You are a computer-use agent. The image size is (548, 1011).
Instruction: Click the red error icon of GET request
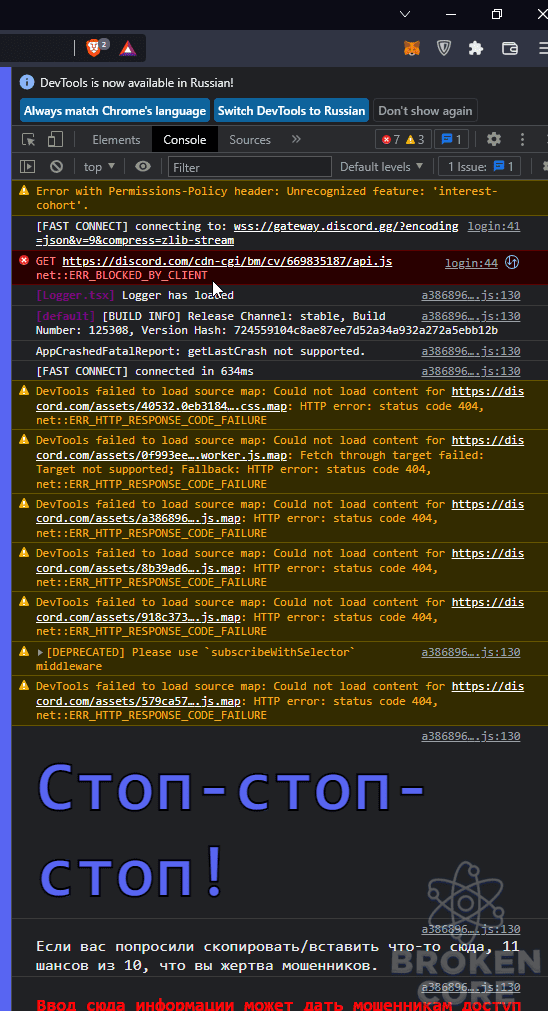24,260
